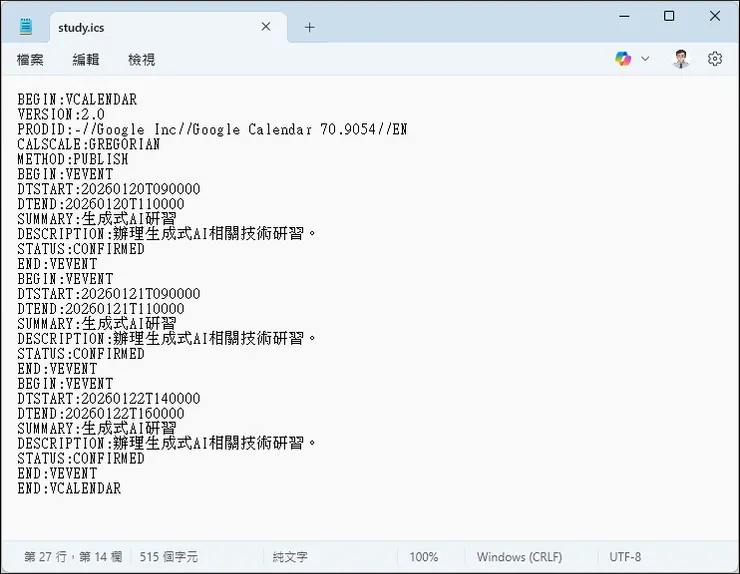
Task: Minimize the Notepad window
Action: pyautogui.click(x=624, y=17)
